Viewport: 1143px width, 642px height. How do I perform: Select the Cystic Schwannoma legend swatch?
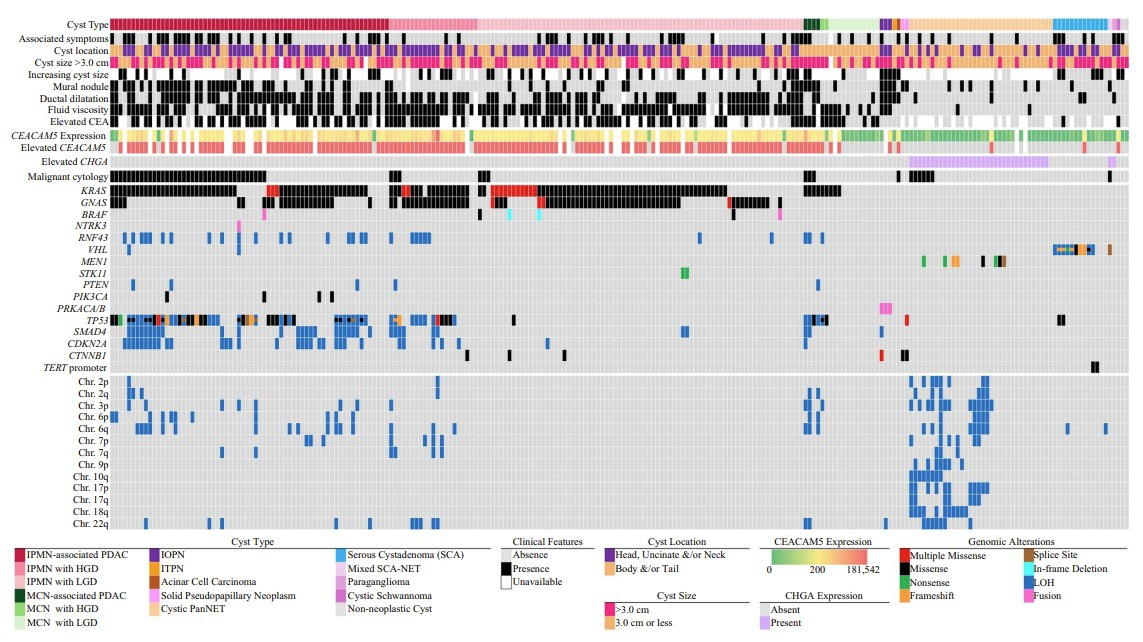click(340, 595)
